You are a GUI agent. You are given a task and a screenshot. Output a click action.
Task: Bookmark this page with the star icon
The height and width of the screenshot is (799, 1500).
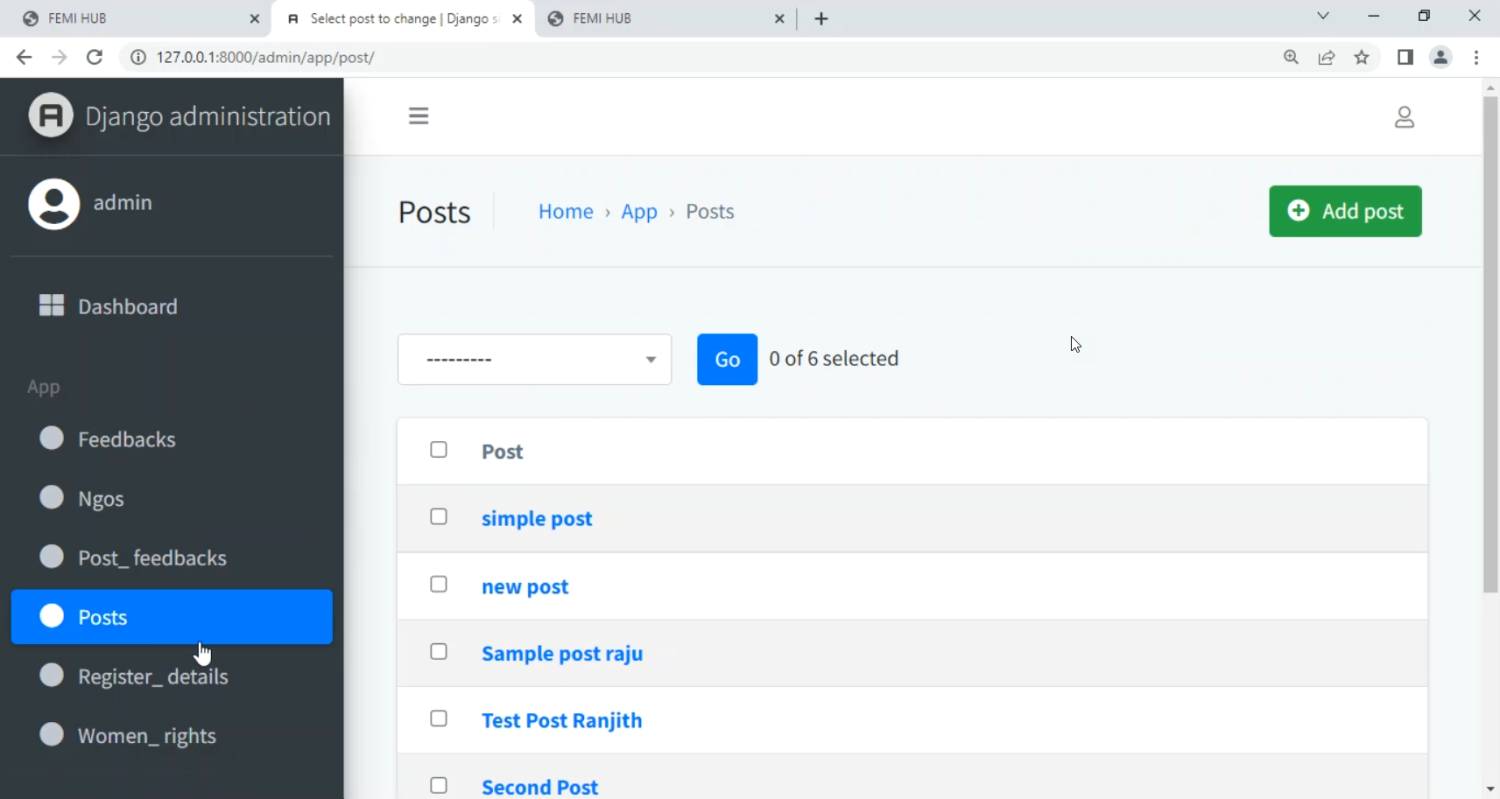point(1361,57)
